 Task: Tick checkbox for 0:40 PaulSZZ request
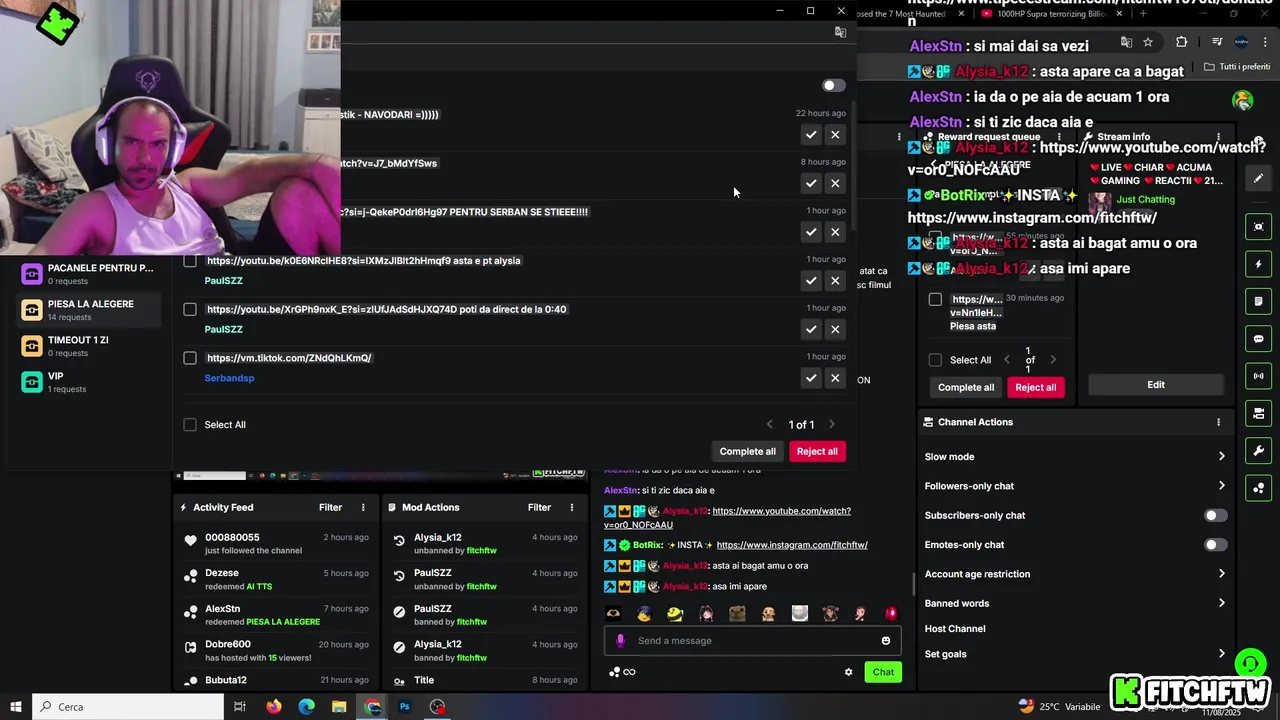pos(190,309)
